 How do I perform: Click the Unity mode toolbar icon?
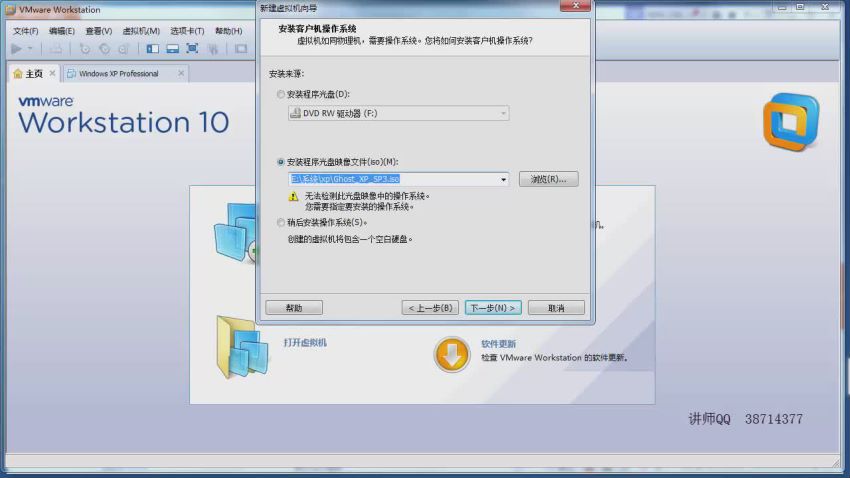pos(213,49)
